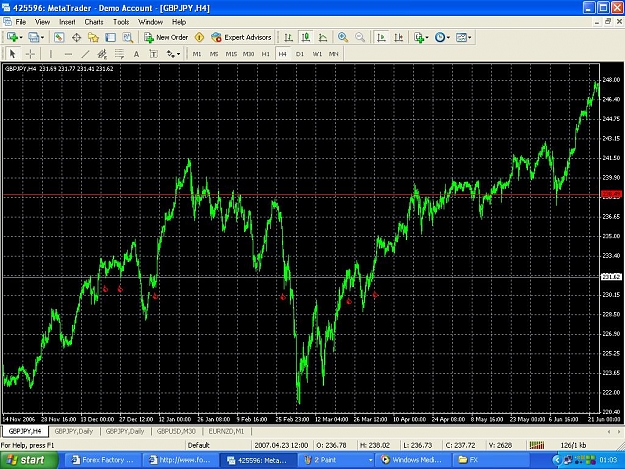Open the Navigator folder-star icon
Image resolution: width=625 pixels, height=469 pixels.
[93, 37]
